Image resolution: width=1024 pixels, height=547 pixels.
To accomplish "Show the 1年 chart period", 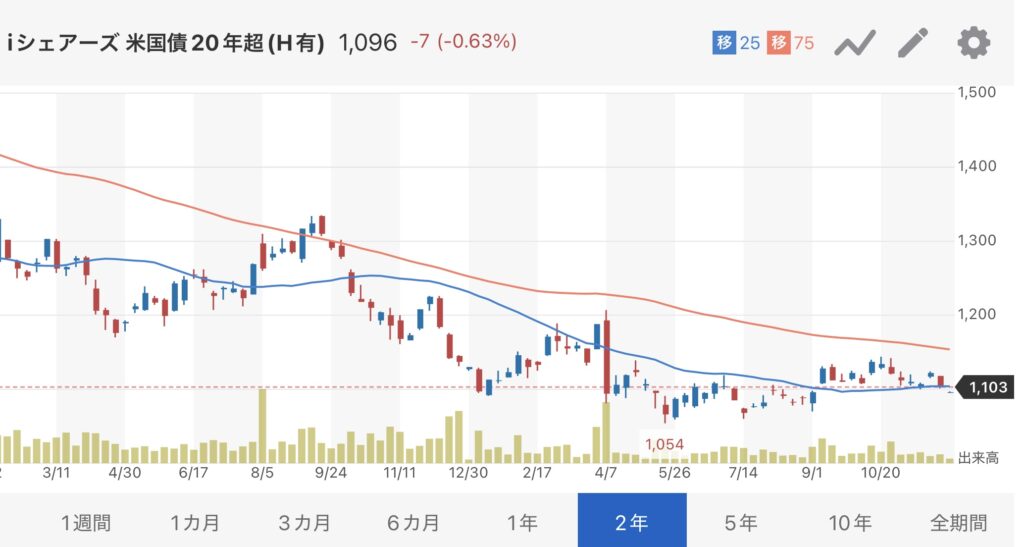I will [x=522, y=522].
